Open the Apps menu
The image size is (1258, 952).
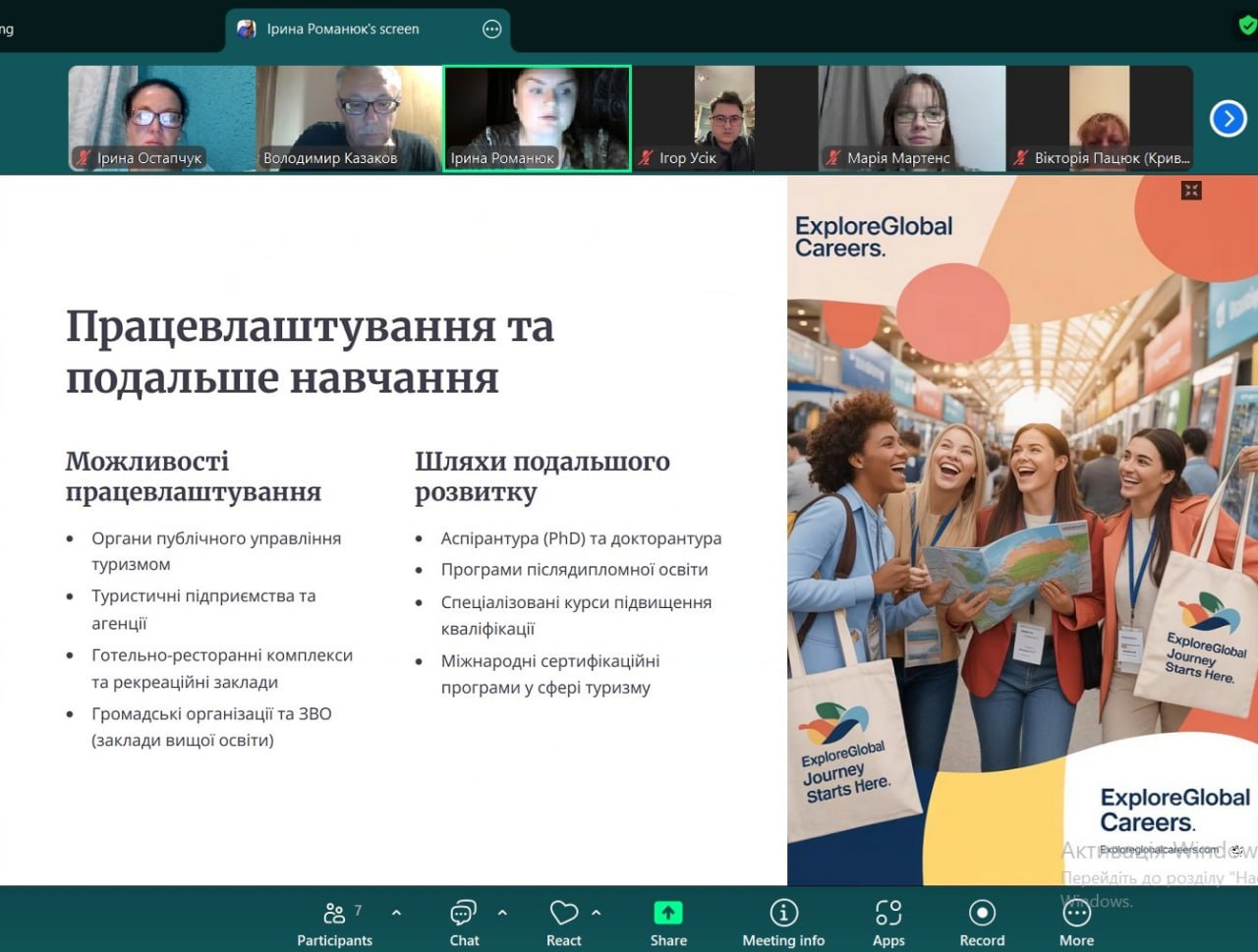[x=888, y=924]
